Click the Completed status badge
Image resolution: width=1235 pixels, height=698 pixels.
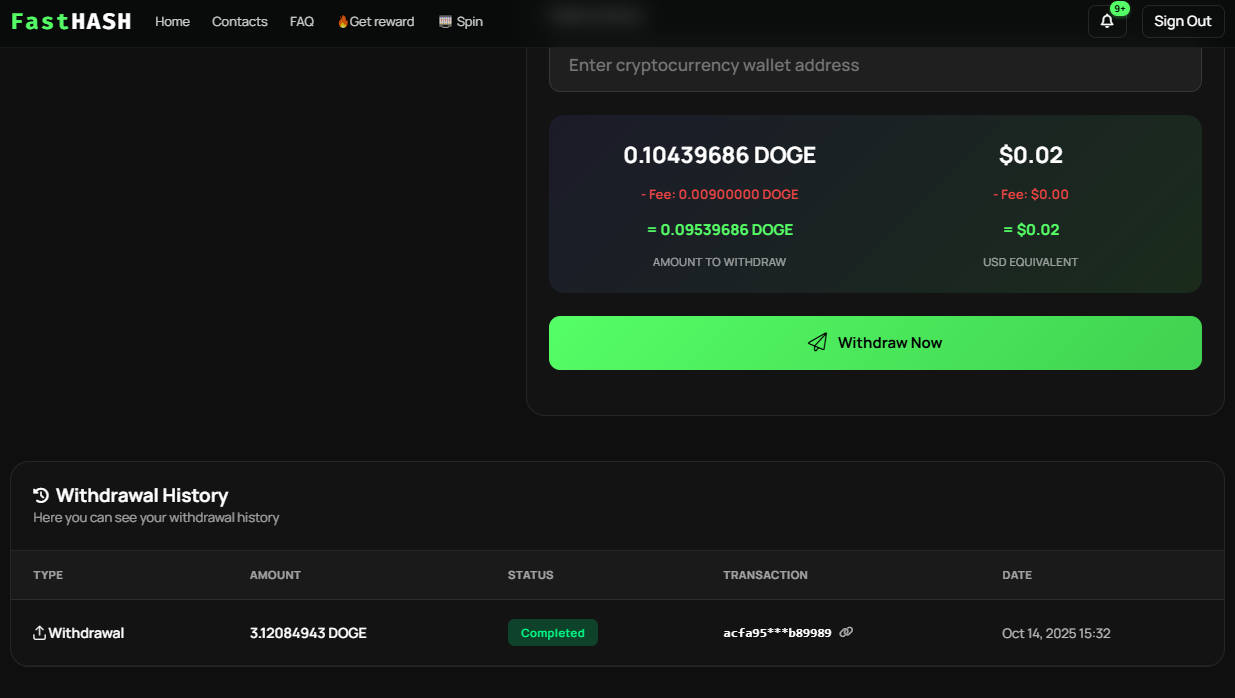click(x=552, y=633)
